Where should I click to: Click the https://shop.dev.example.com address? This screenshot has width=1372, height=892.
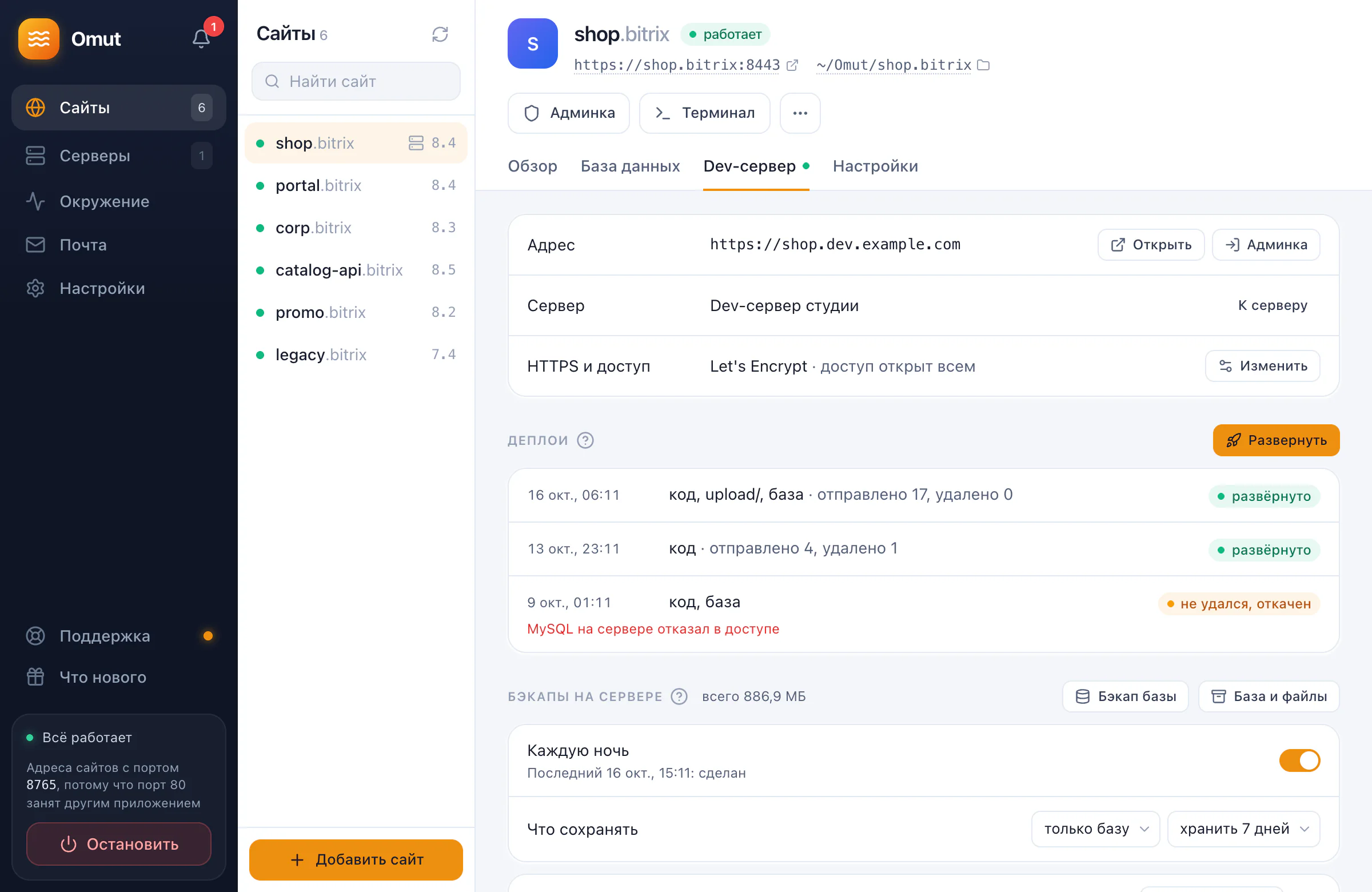[x=835, y=245]
